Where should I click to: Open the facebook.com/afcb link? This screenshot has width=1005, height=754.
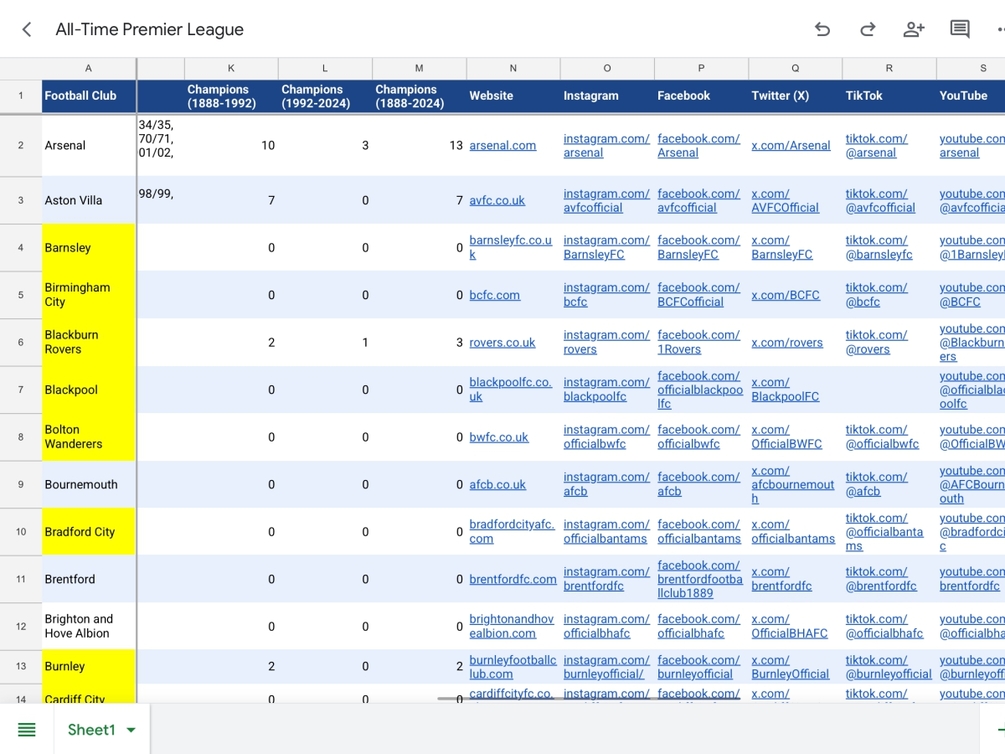tap(699, 484)
